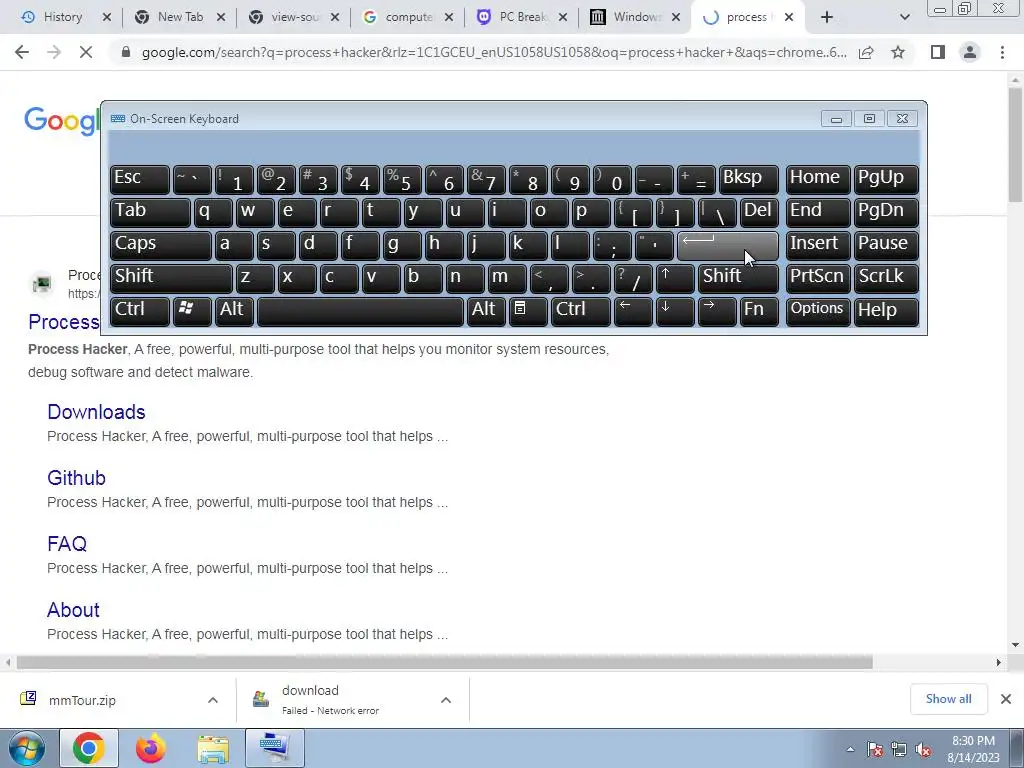This screenshot has width=1024, height=768.
Task: Click the Chrome back arrow
Action: click(x=22, y=52)
